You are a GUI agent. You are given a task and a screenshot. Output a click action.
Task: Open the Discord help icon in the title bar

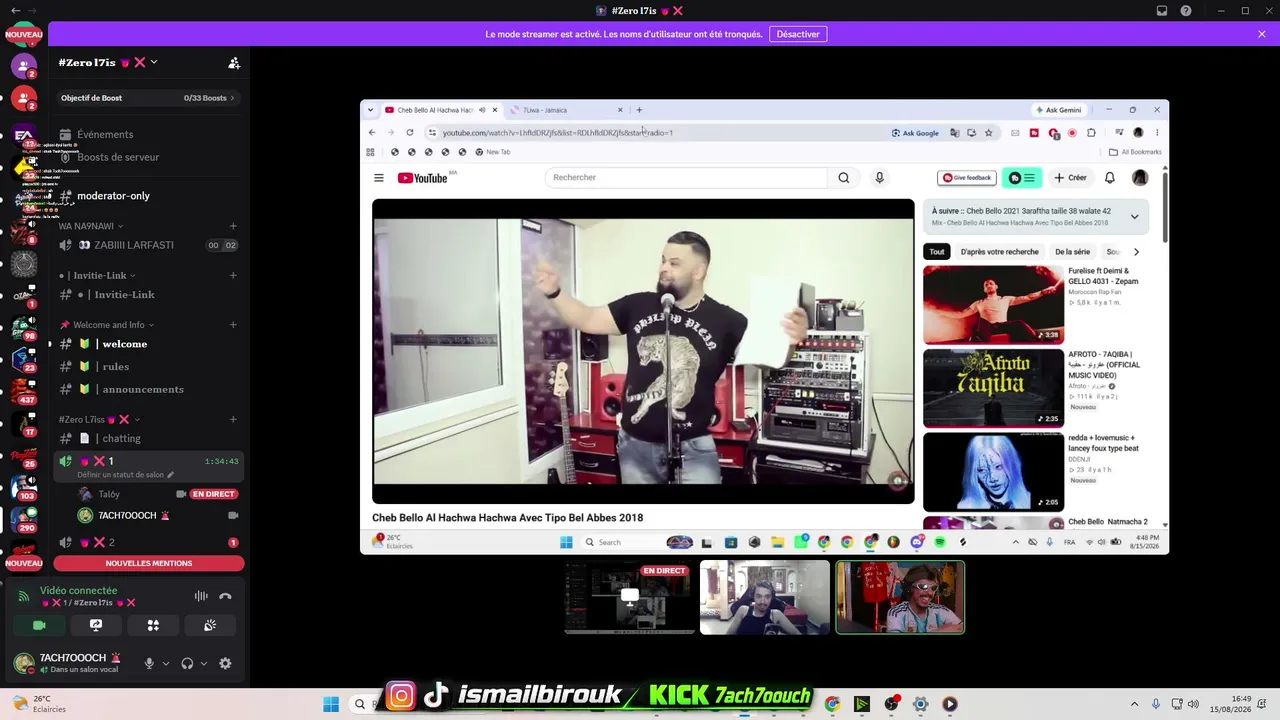(x=1186, y=11)
